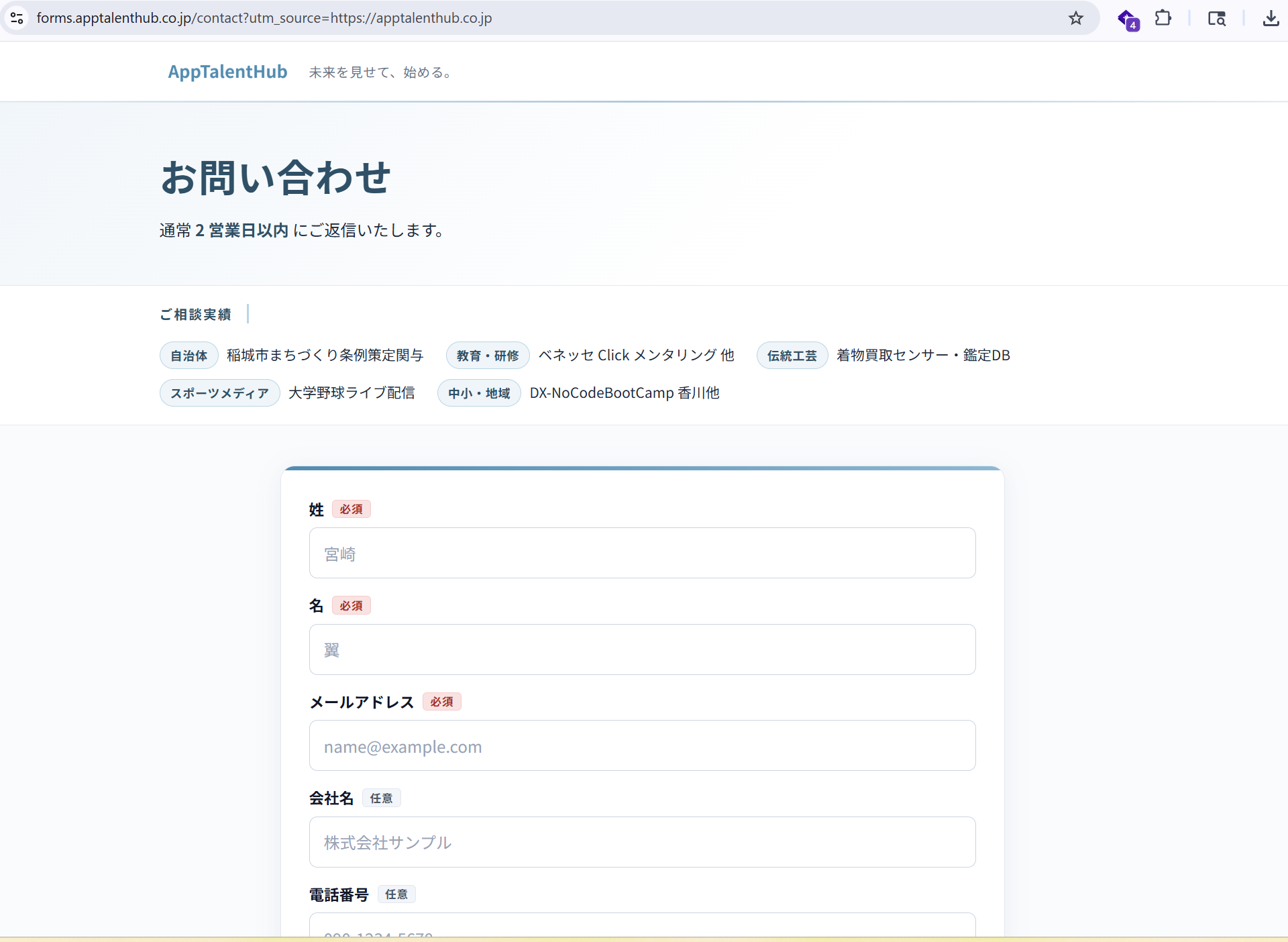This screenshot has height=942, width=1288.
Task: Click the 任意 badge next to 会社名
Action: point(381,798)
